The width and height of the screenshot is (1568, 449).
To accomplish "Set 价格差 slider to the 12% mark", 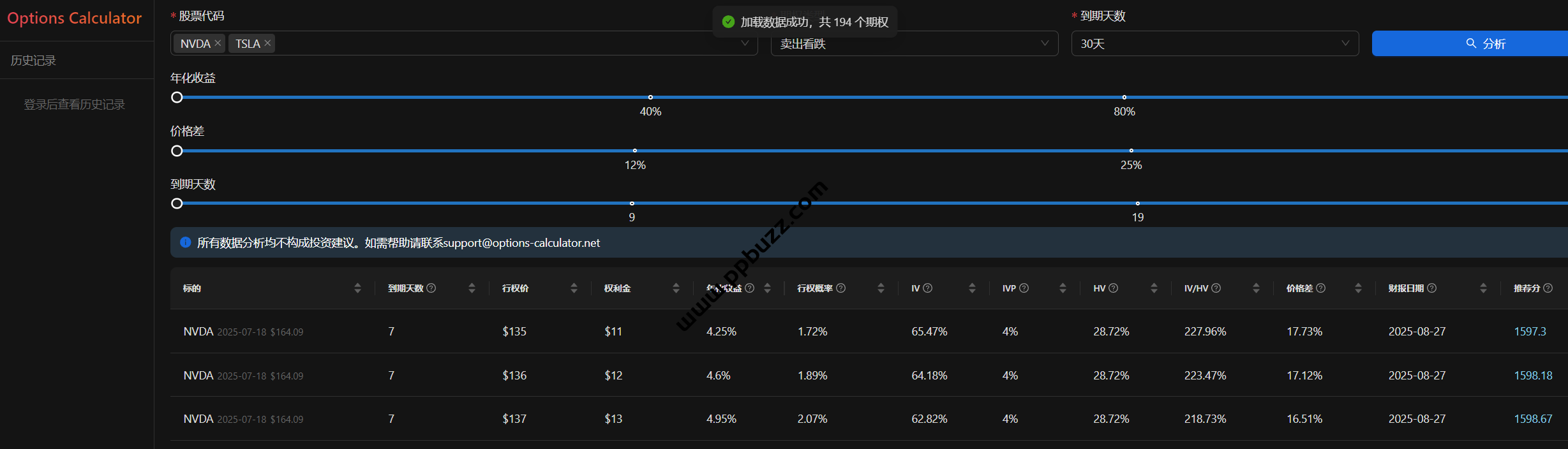I will pos(635,151).
